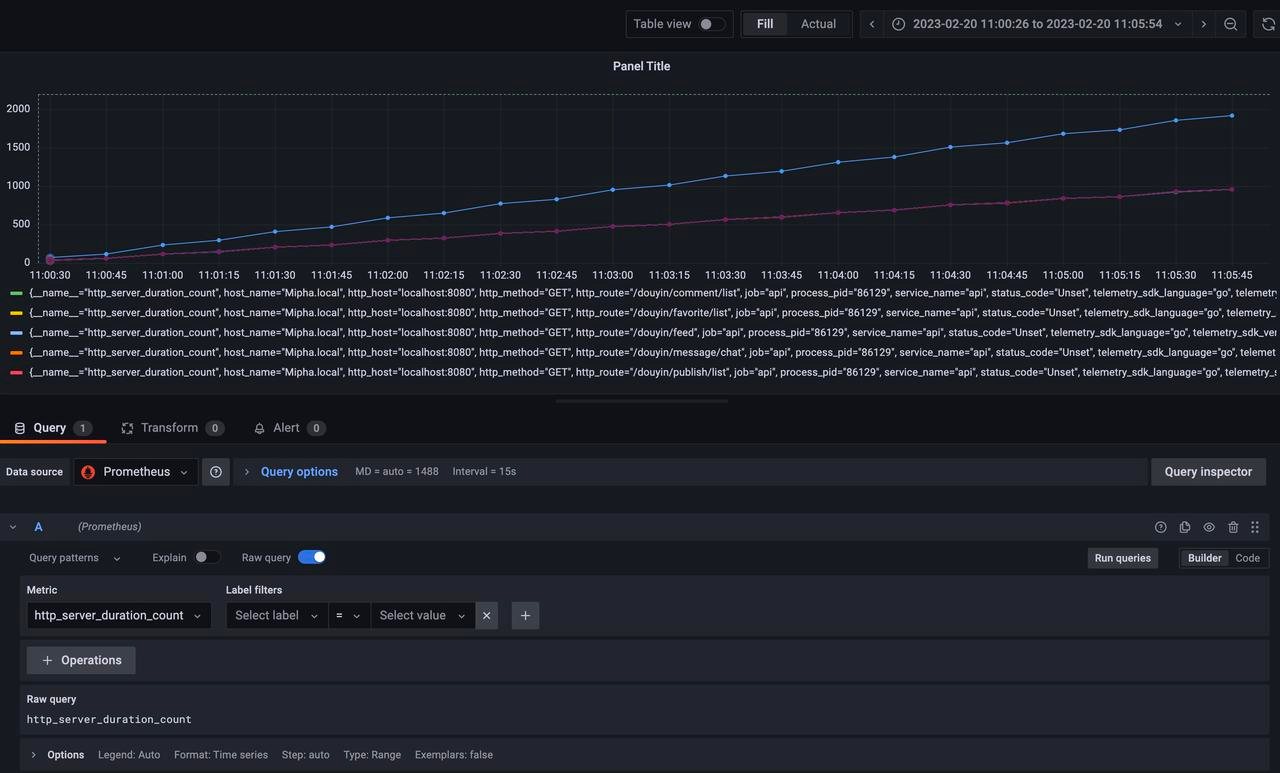Viewport: 1280px width, 773px height.
Task: Select the Actual display mode
Action: point(818,24)
